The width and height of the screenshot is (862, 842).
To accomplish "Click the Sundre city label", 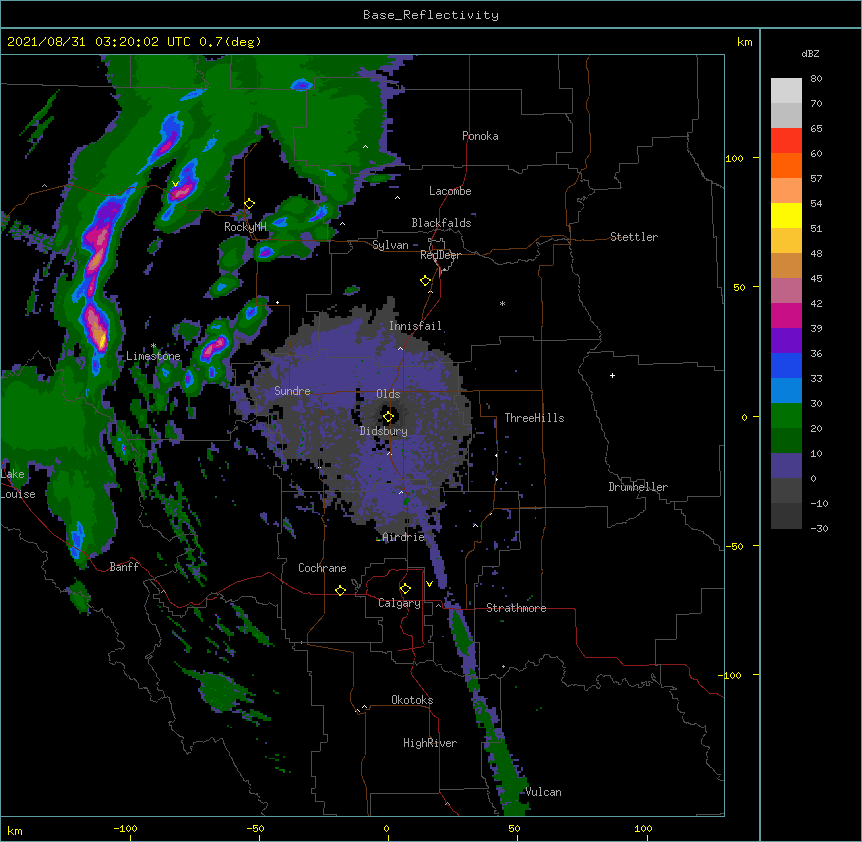I will 292,391.
